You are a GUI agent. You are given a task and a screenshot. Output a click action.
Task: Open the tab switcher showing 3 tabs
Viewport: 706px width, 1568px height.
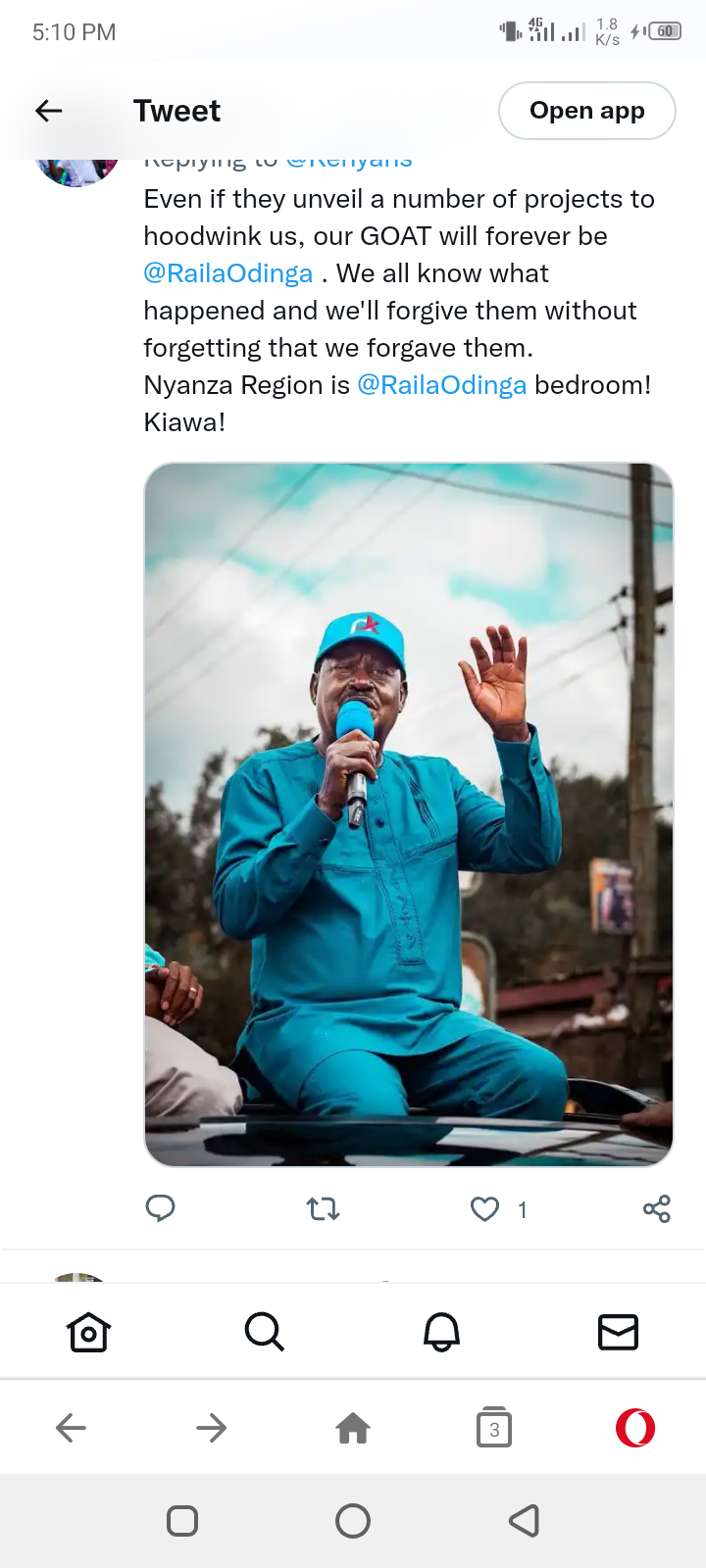[x=494, y=1428]
